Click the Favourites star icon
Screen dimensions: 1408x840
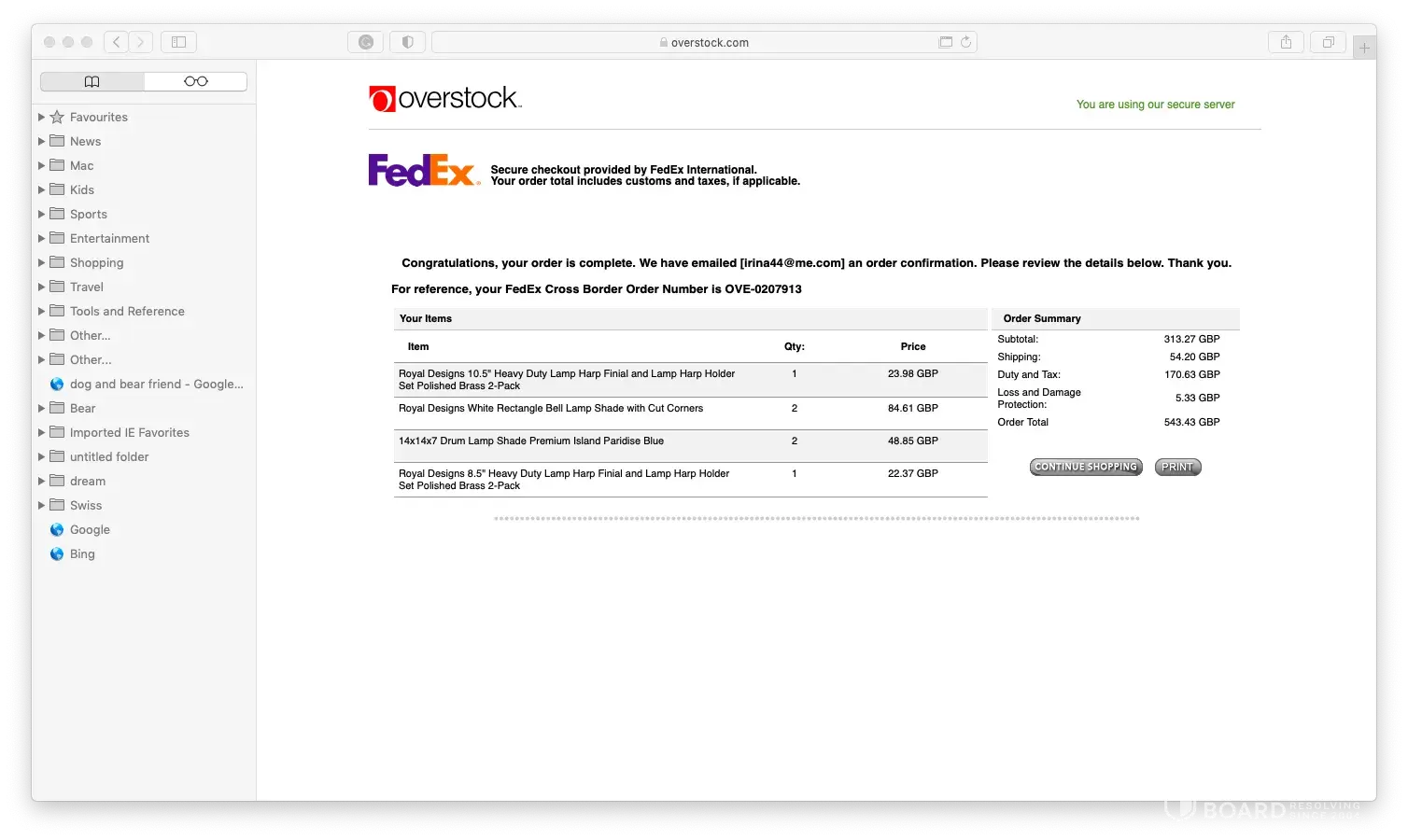coord(57,117)
